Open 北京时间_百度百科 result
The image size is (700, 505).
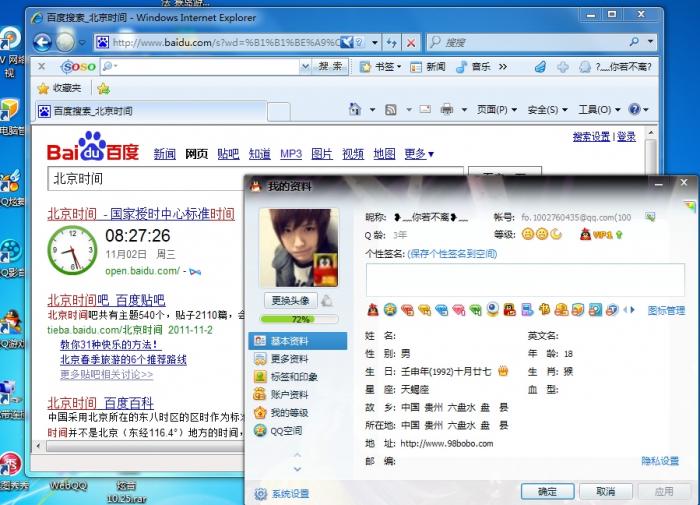[x=100, y=403]
